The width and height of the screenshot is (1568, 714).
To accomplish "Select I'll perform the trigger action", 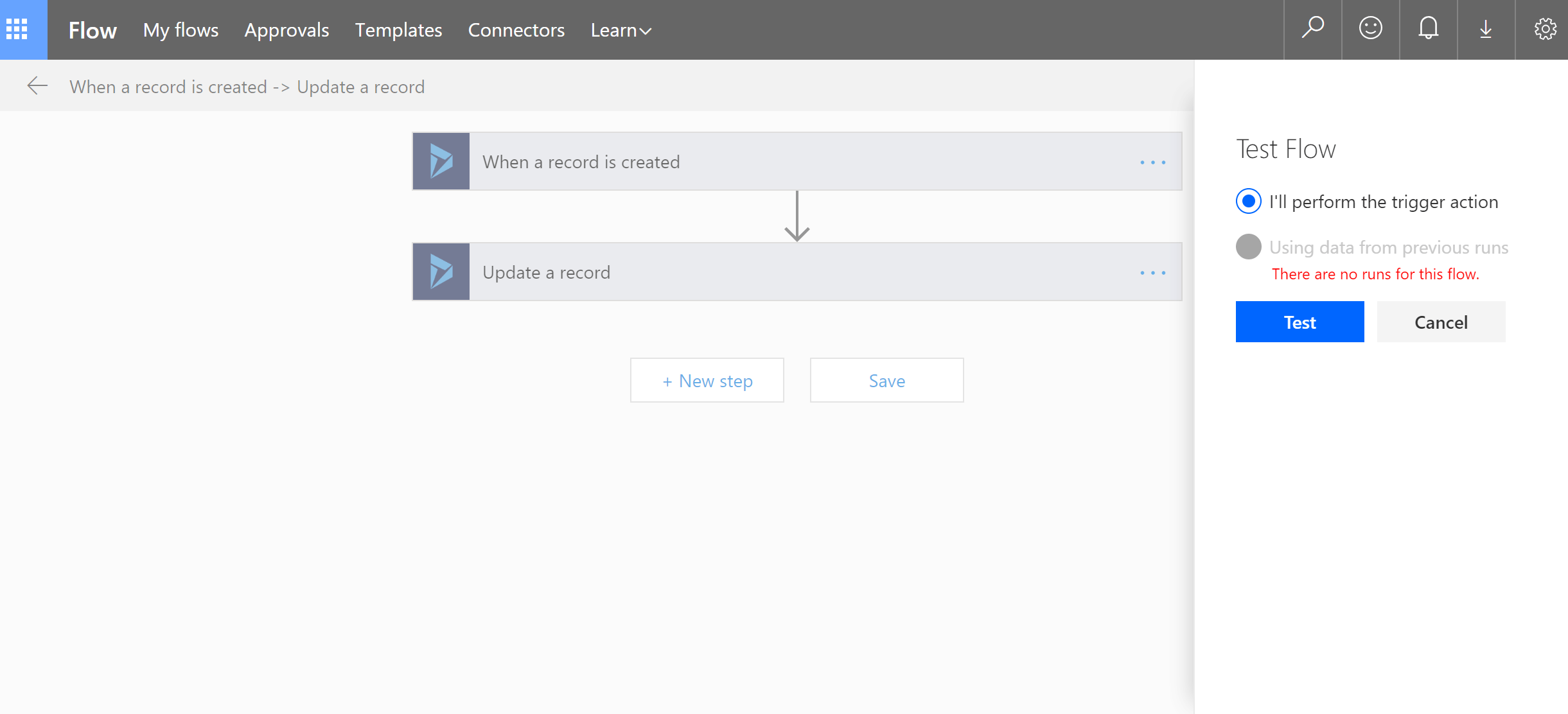I will click(1248, 202).
